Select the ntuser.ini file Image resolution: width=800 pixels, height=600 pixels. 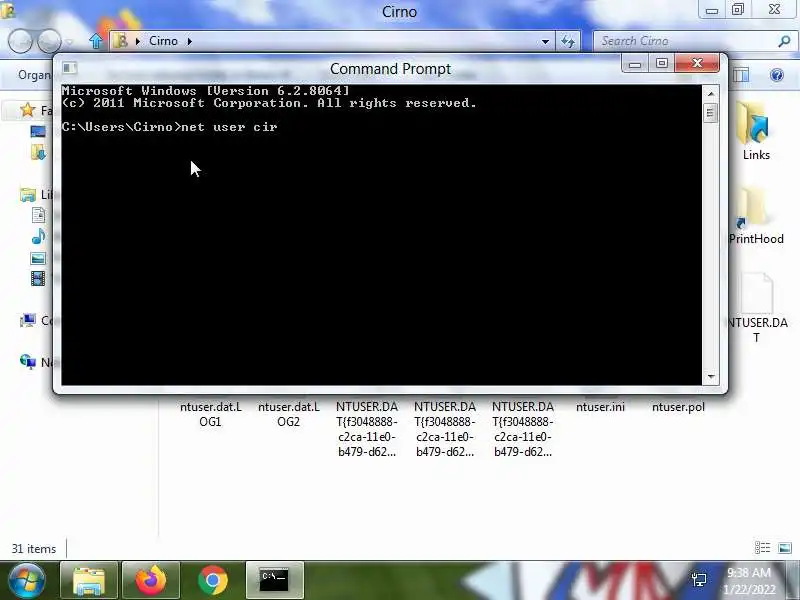pos(600,407)
